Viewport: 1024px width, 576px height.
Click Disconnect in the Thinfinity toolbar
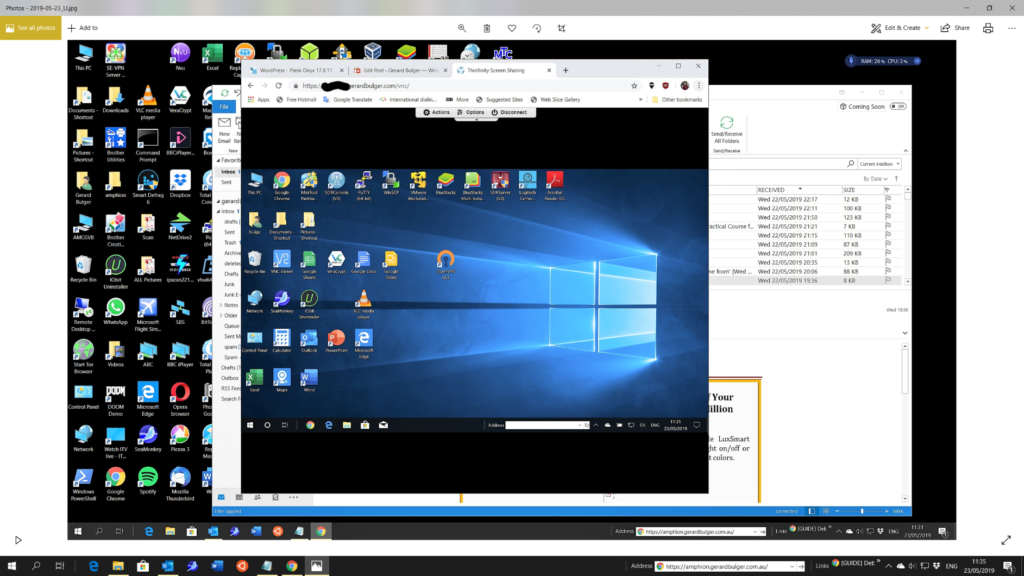click(x=509, y=112)
